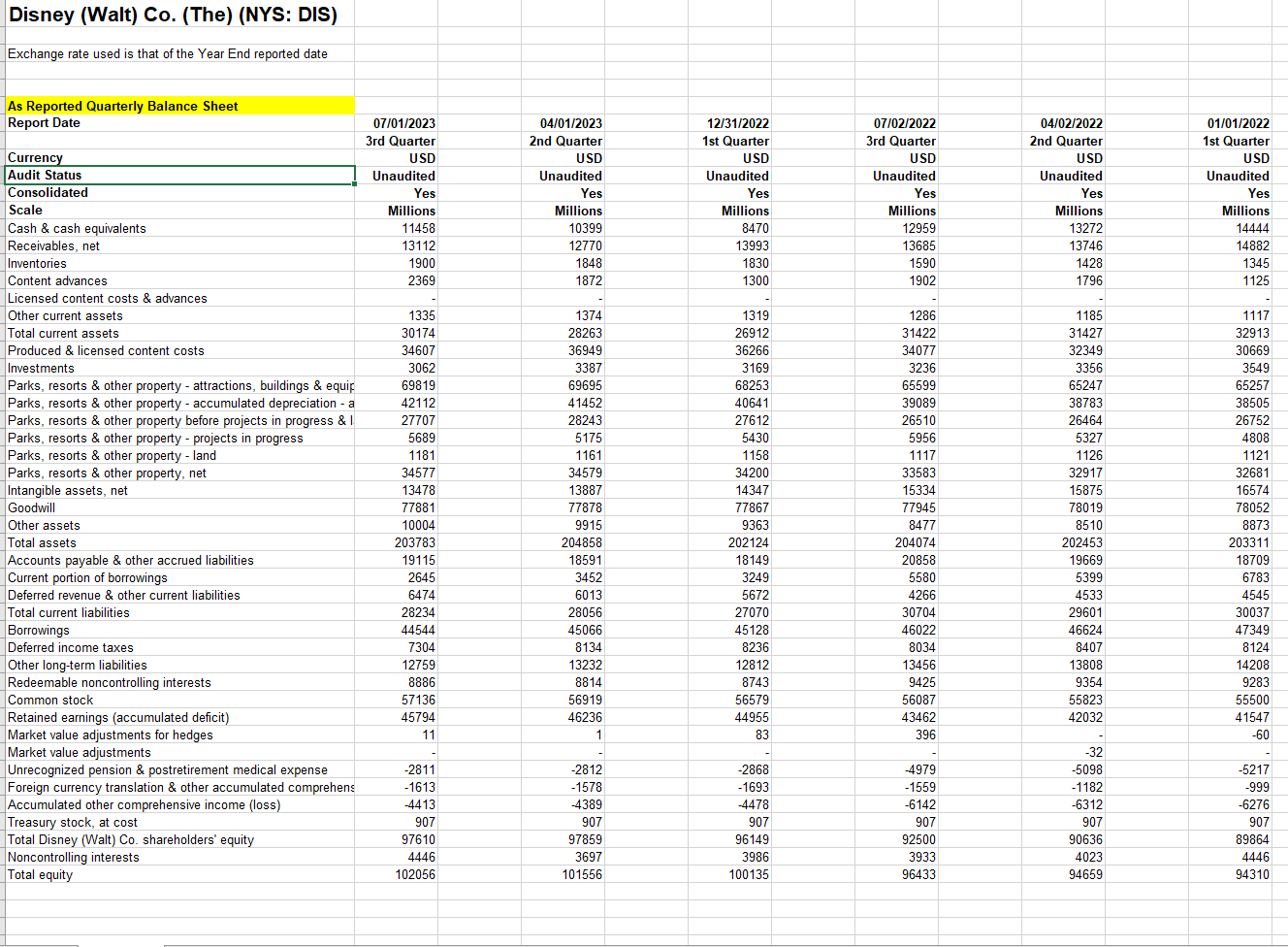
Task: Select 'Unrecognized pension & postretirement medical expense' label
Action: pyautogui.click(x=168, y=769)
